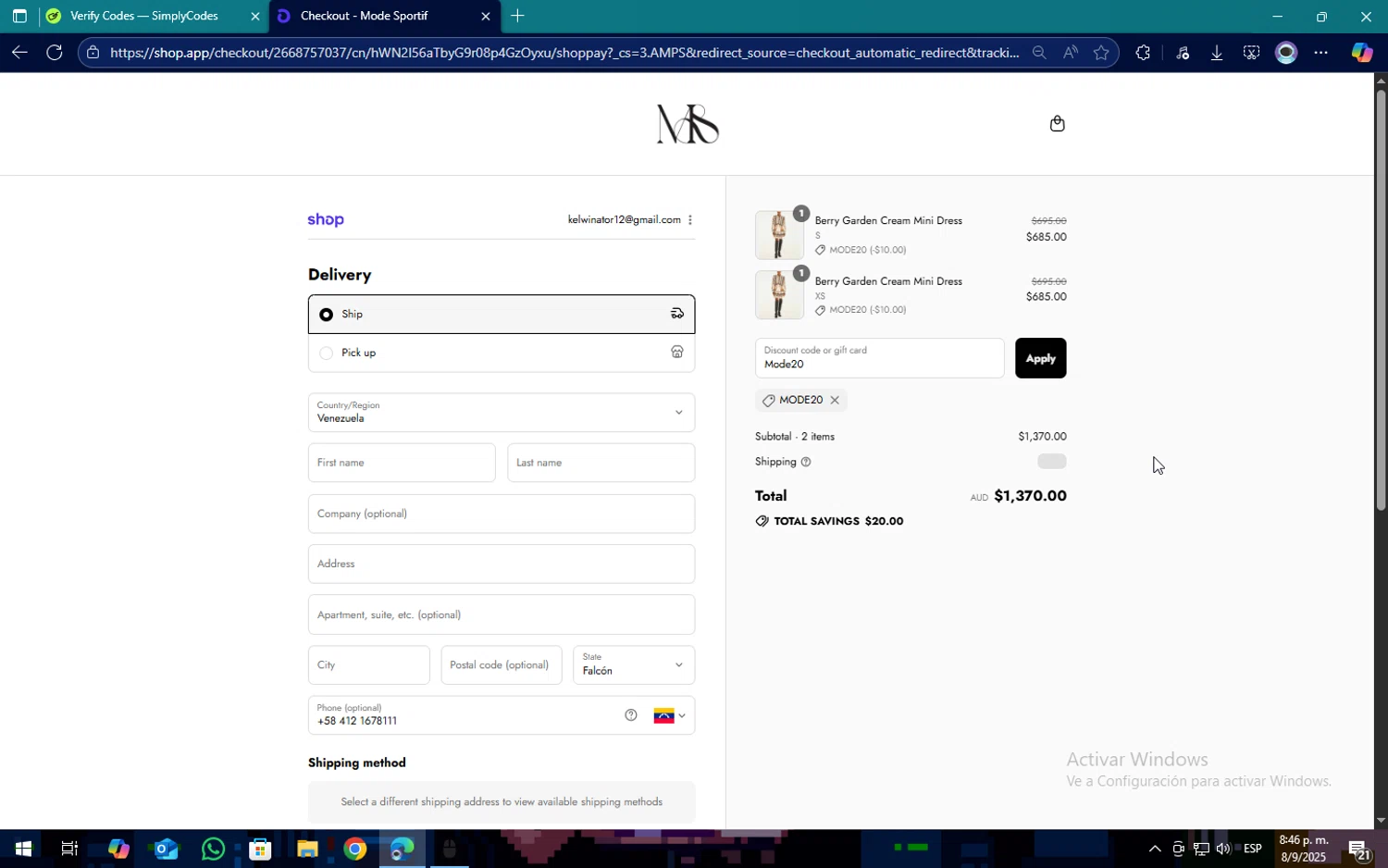Open the Copilot sidebar icon
The width and height of the screenshot is (1388, 868).
coord(1361,53)
